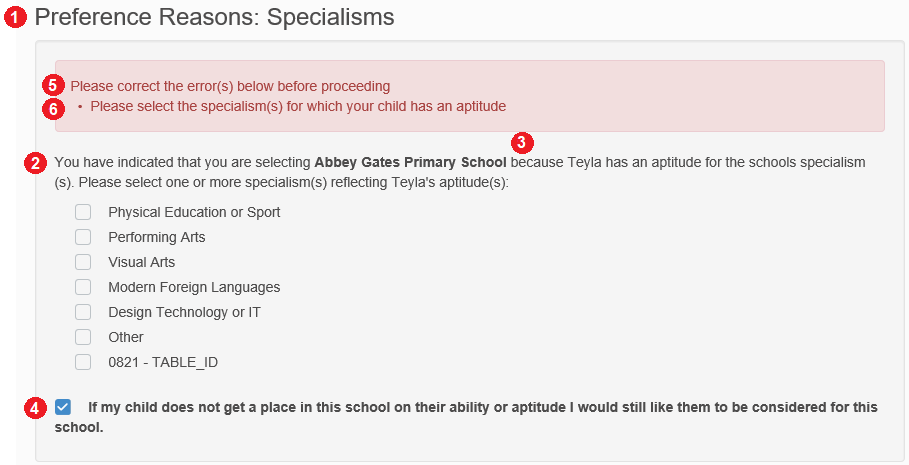Select the Modern Foreign Languages checkbox
Viewport: 909px width, 465px height.
tap(83, 287)
